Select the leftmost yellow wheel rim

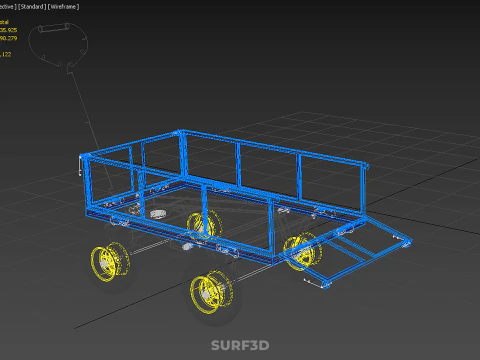[110, 262]
